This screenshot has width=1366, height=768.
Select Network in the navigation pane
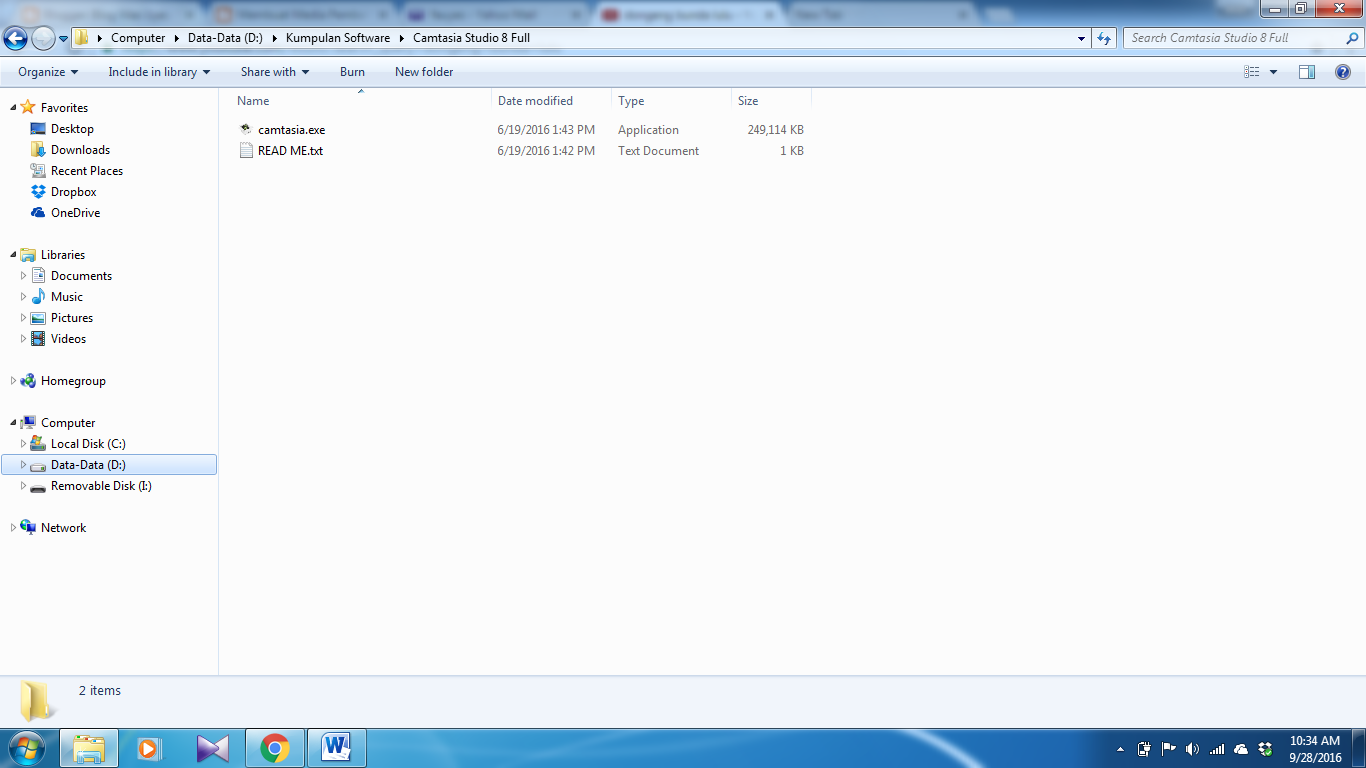click(x=63, y=528)
